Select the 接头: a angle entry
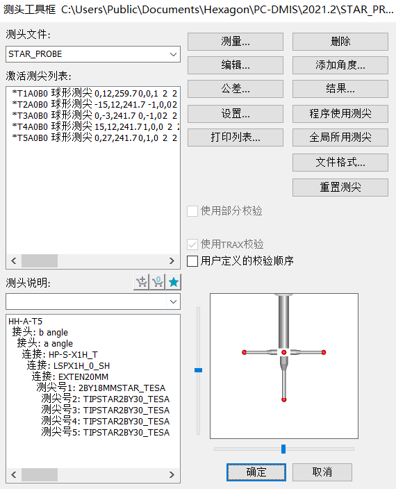Screen dimensions: 396x489 pos(45,343)
